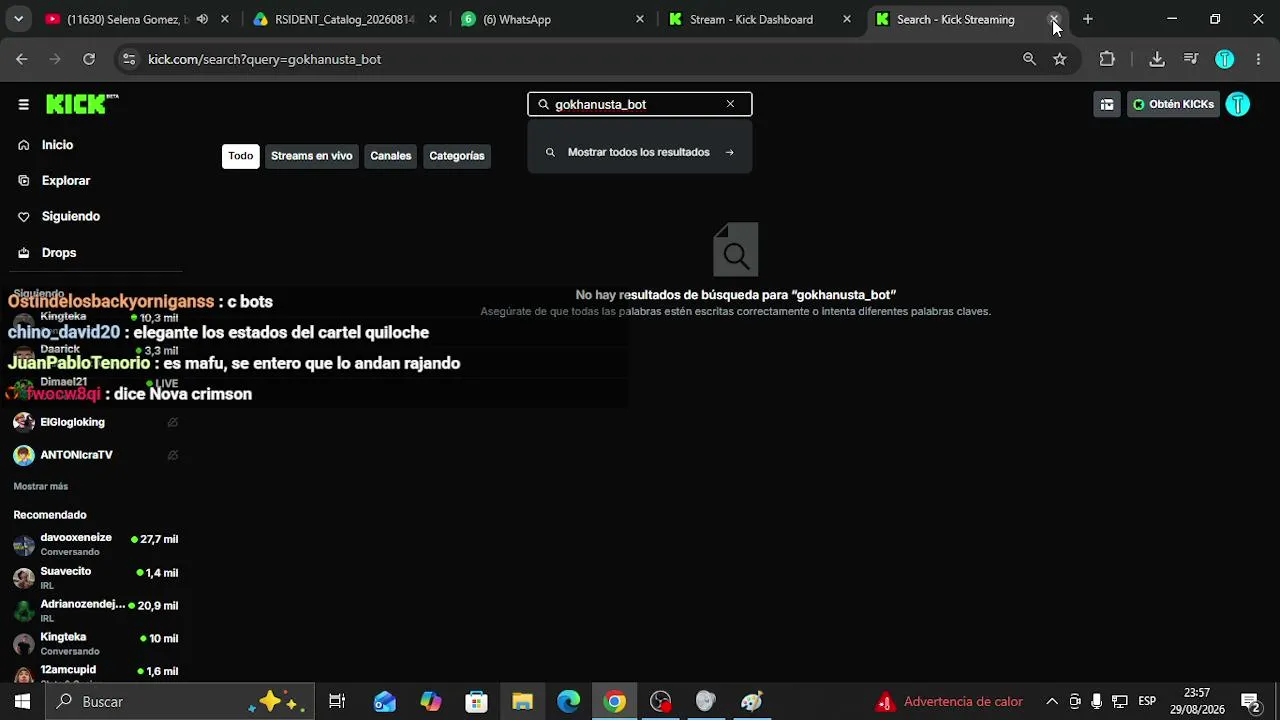Open a new browser tab
Viewport: 1280px width, 720px height.
(x=1087, y=19)
